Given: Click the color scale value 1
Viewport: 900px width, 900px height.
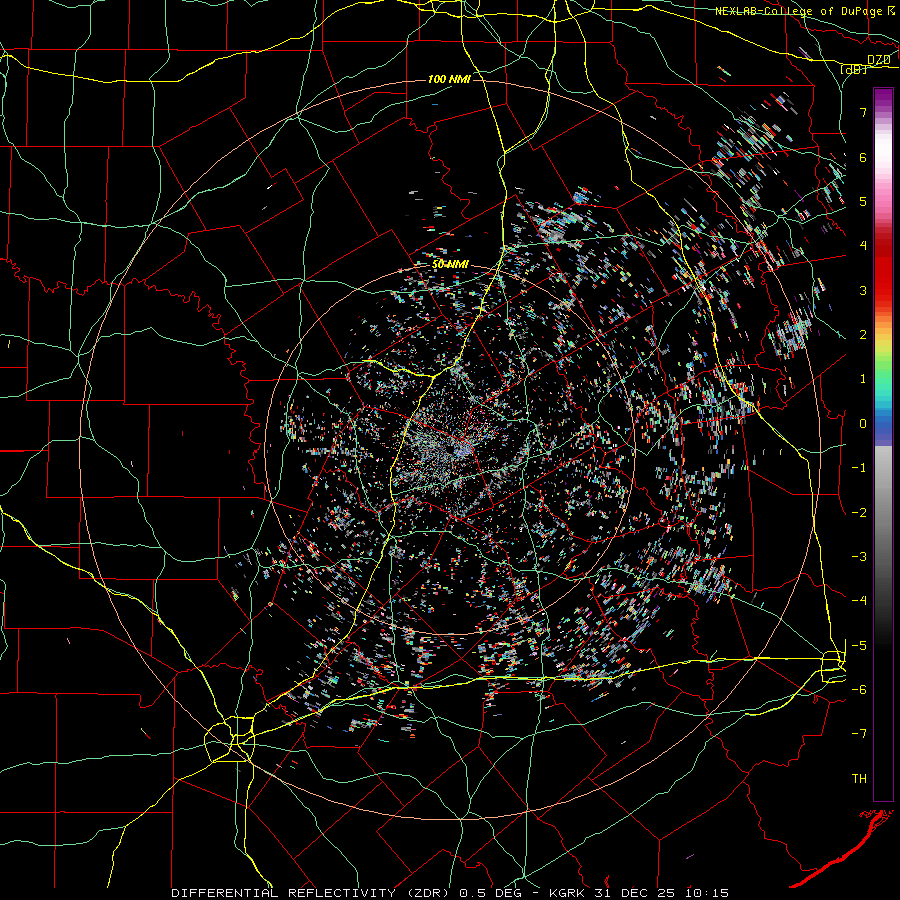Looking at the screenshot, I should 863,379.
